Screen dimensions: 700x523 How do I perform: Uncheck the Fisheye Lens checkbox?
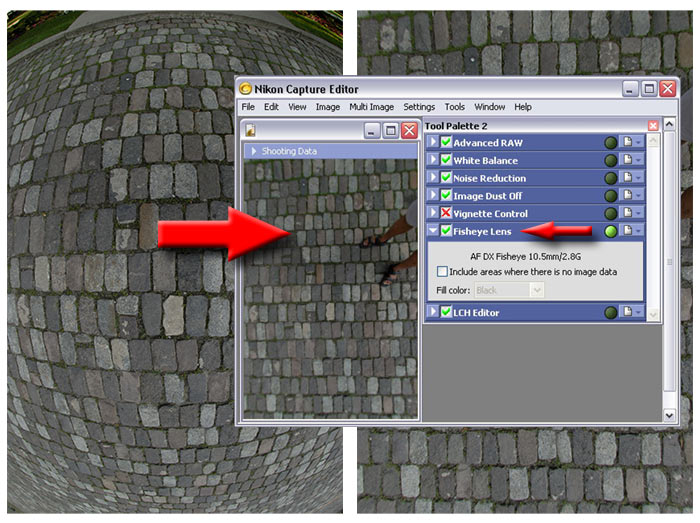click(x=446, y=230)
